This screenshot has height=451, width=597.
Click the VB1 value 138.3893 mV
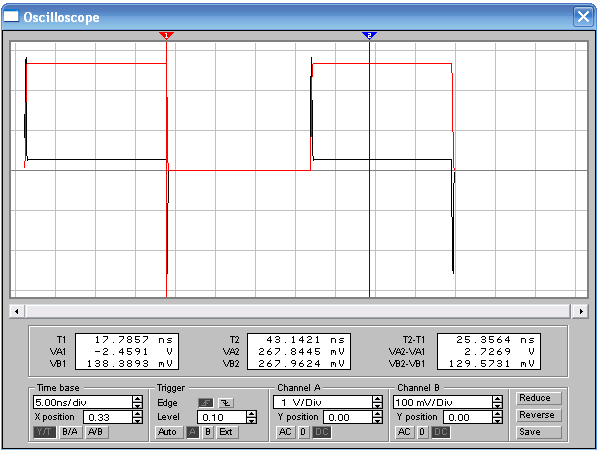pyautogui.click(x=130, y=363)
